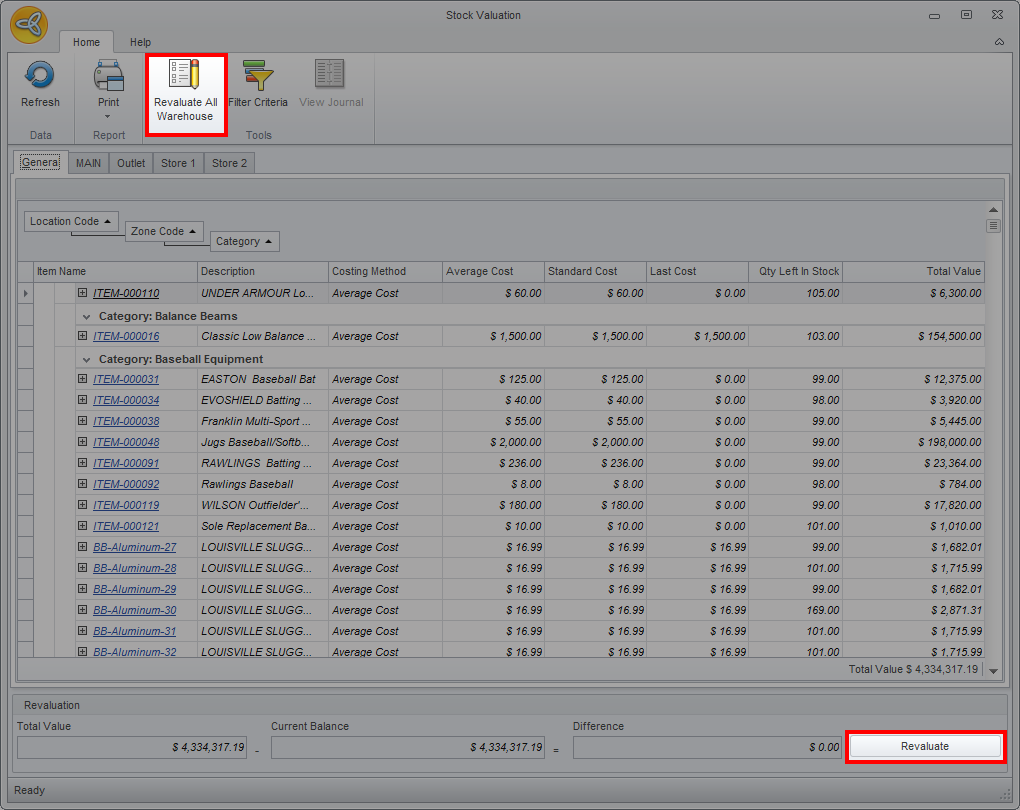Collapse Category: Balance Beams group
This screenshot has height=810, width=1020.
coord(86,316)
